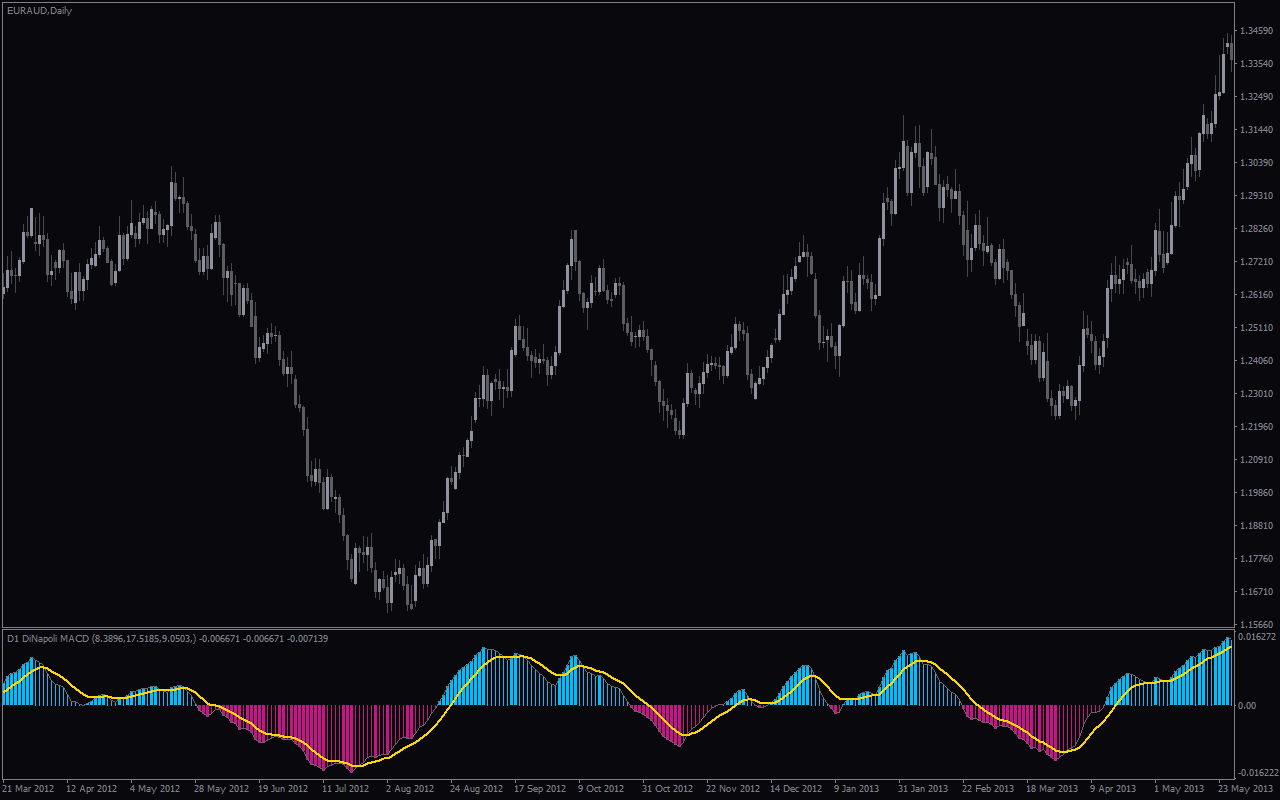Select the 12 Apr 2012 date label
The image size is (1280, 800).
[93, 789]
